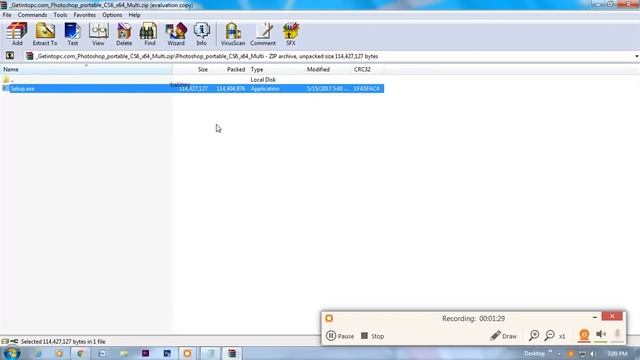Click the archive path in address bar
Viewport: 640px width, 360px height.
pyautogui.click(x=207, y=56)
